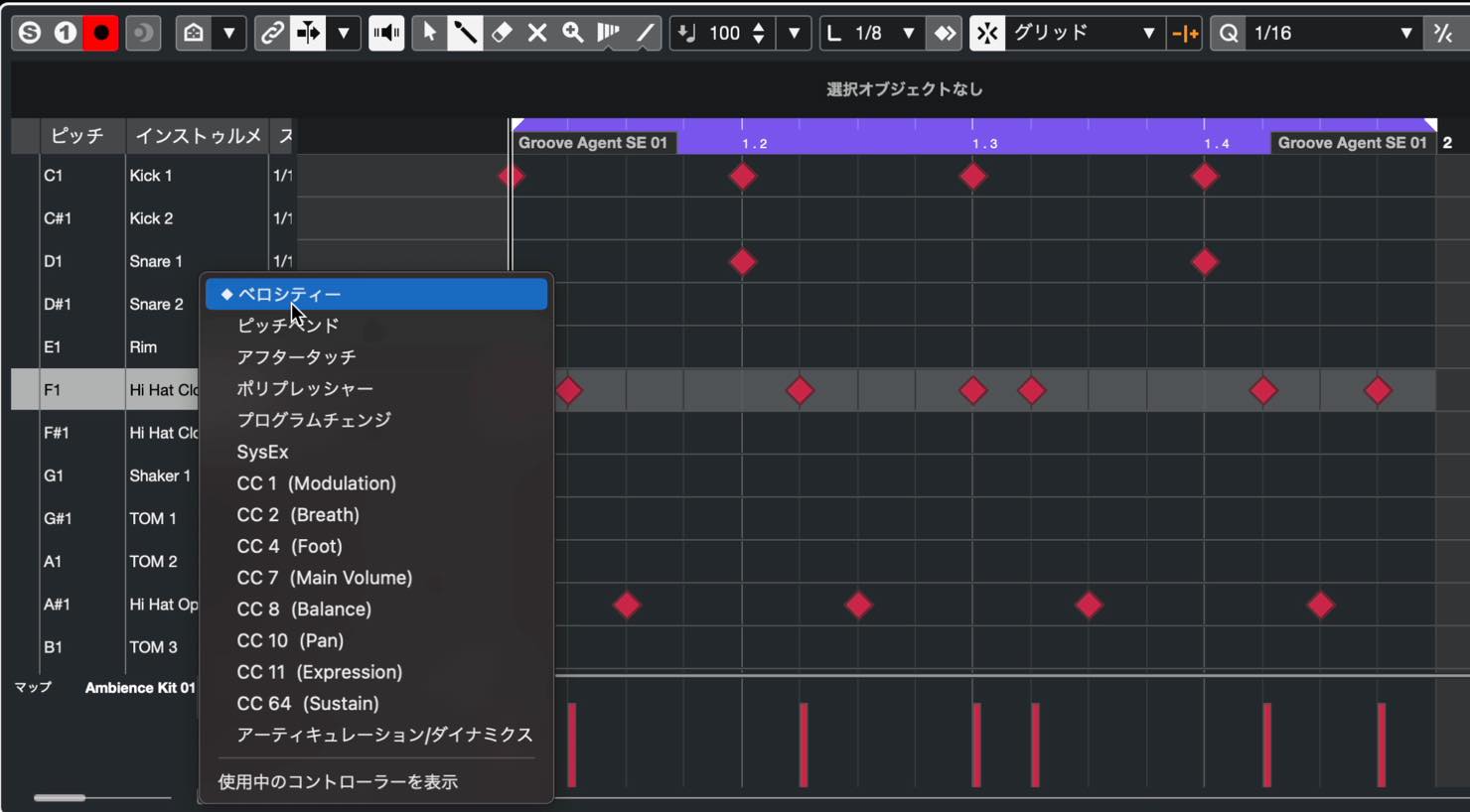Click the insert velocity value 100 field
The width and height of the screenshot is (1470, 812).
click(725, 33)
